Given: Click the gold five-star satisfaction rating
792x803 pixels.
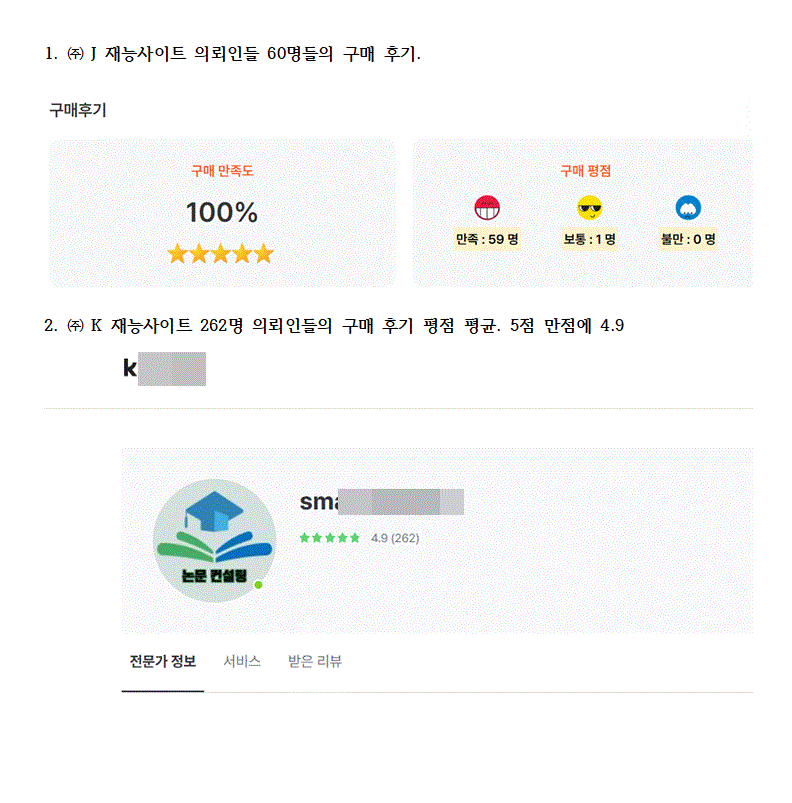Looking at the screenshot, I should (221, 254).
